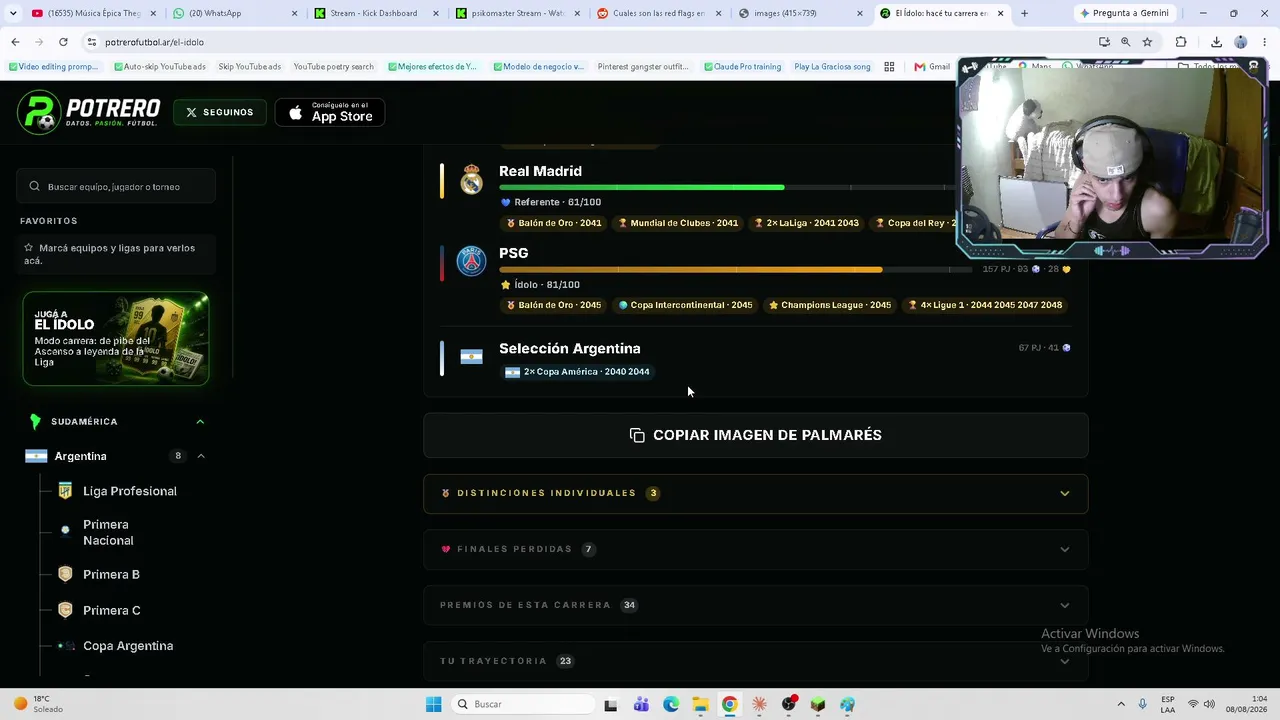The width and height of the screenshot is (1280, 720).
Task: Open Microsoft Teams from the taskbar
Action: click(641, 704)
